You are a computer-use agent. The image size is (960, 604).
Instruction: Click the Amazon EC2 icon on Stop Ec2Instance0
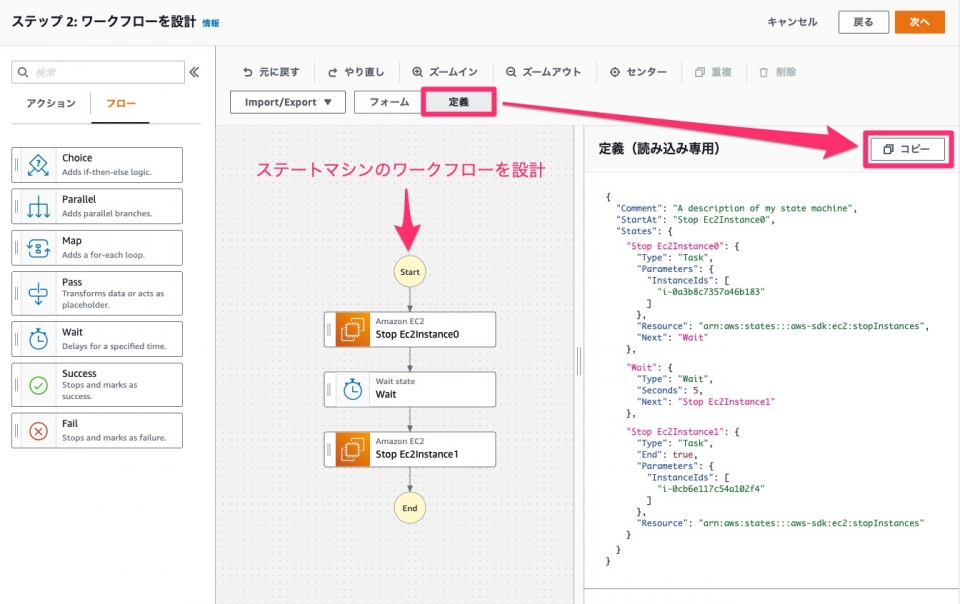(353, 329)
